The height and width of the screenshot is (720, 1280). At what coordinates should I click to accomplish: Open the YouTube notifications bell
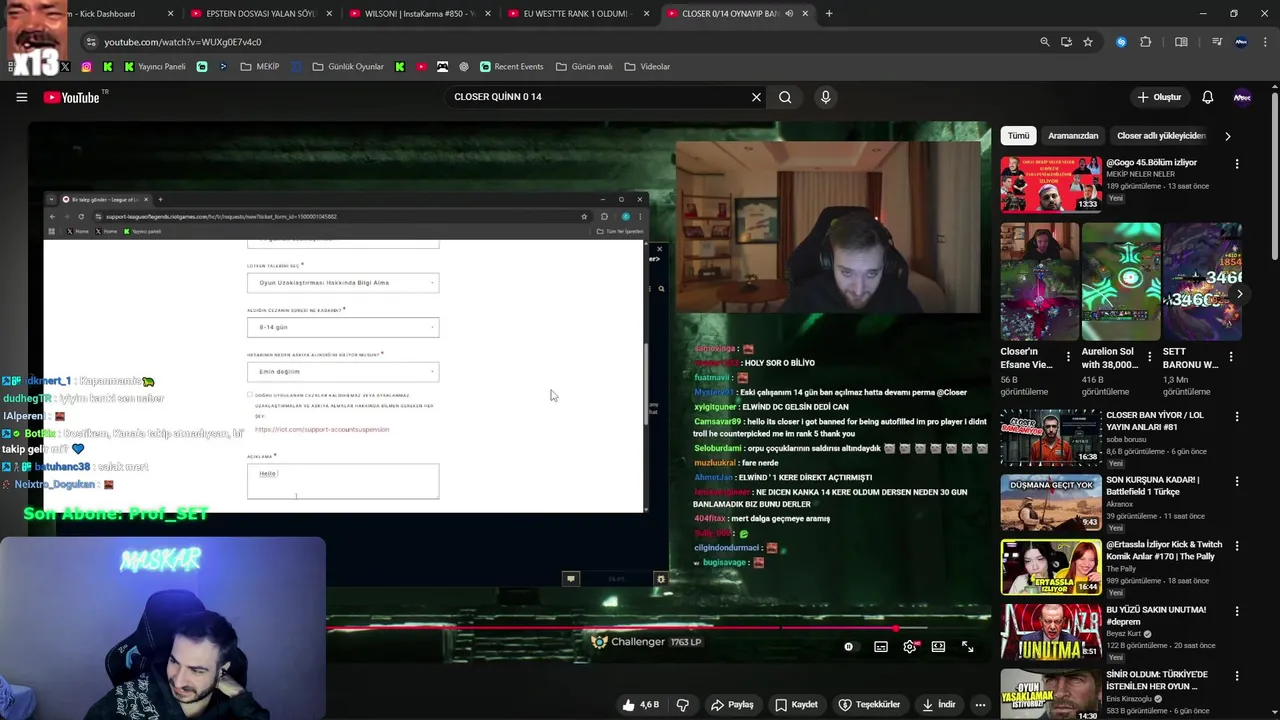tap(1207, 97)
